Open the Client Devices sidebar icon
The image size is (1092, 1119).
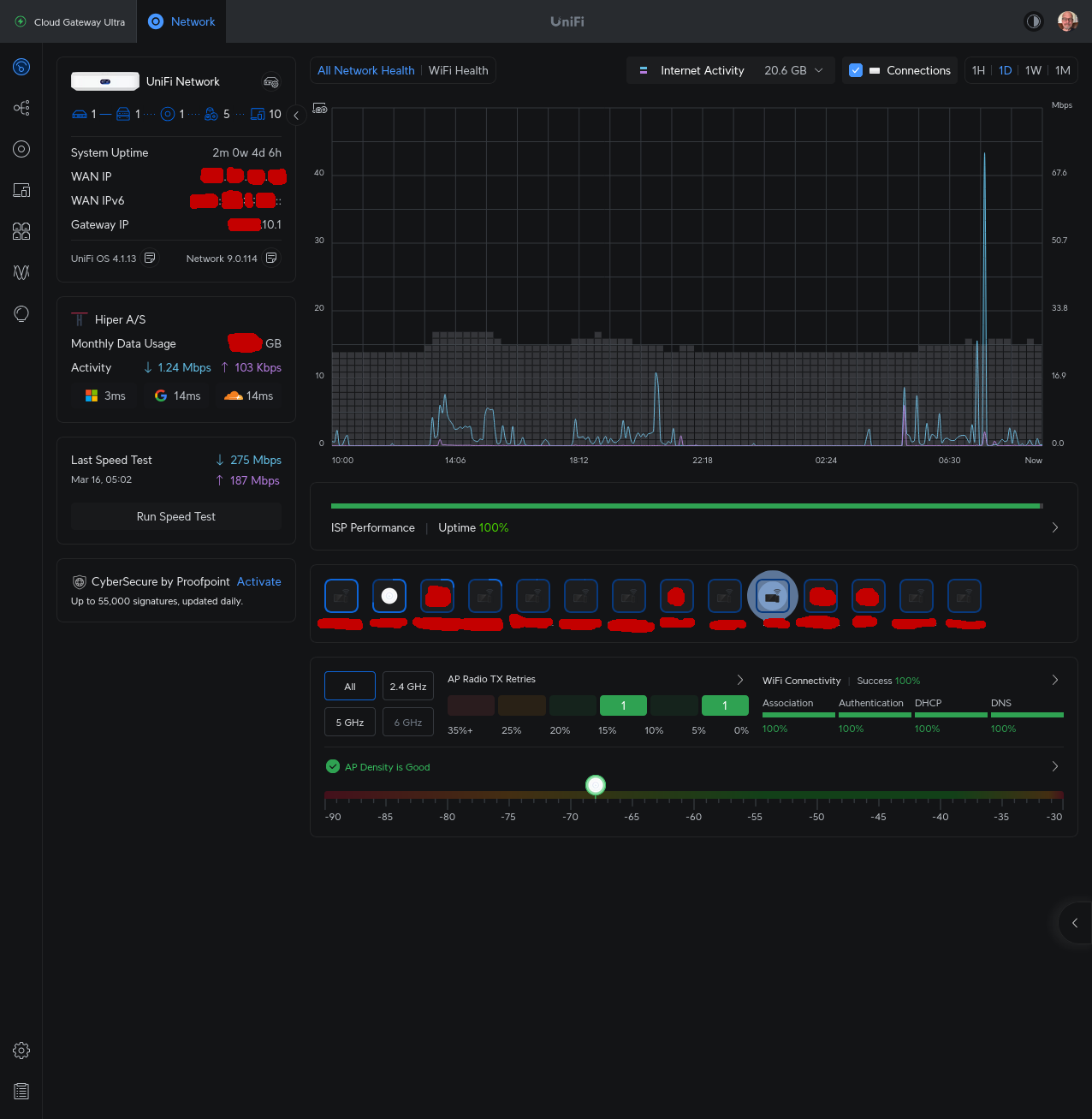21,190
